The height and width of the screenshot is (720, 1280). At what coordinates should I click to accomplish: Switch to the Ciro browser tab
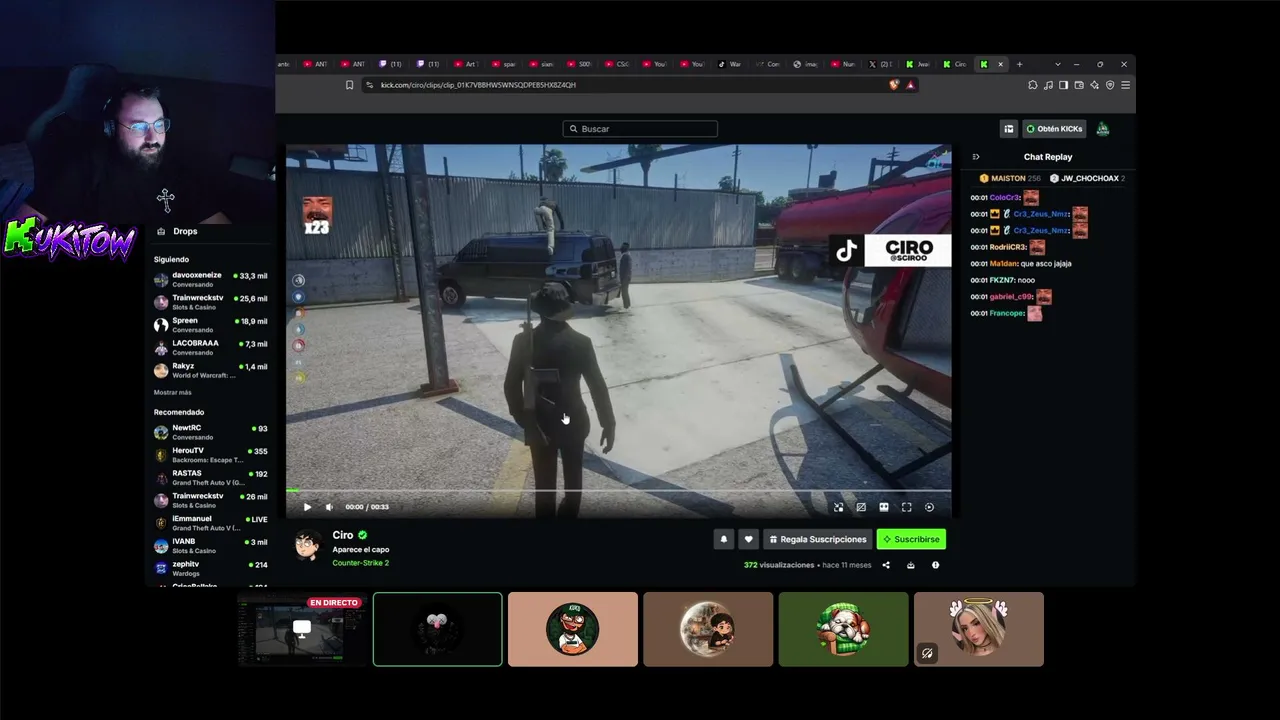click(955, 64)
